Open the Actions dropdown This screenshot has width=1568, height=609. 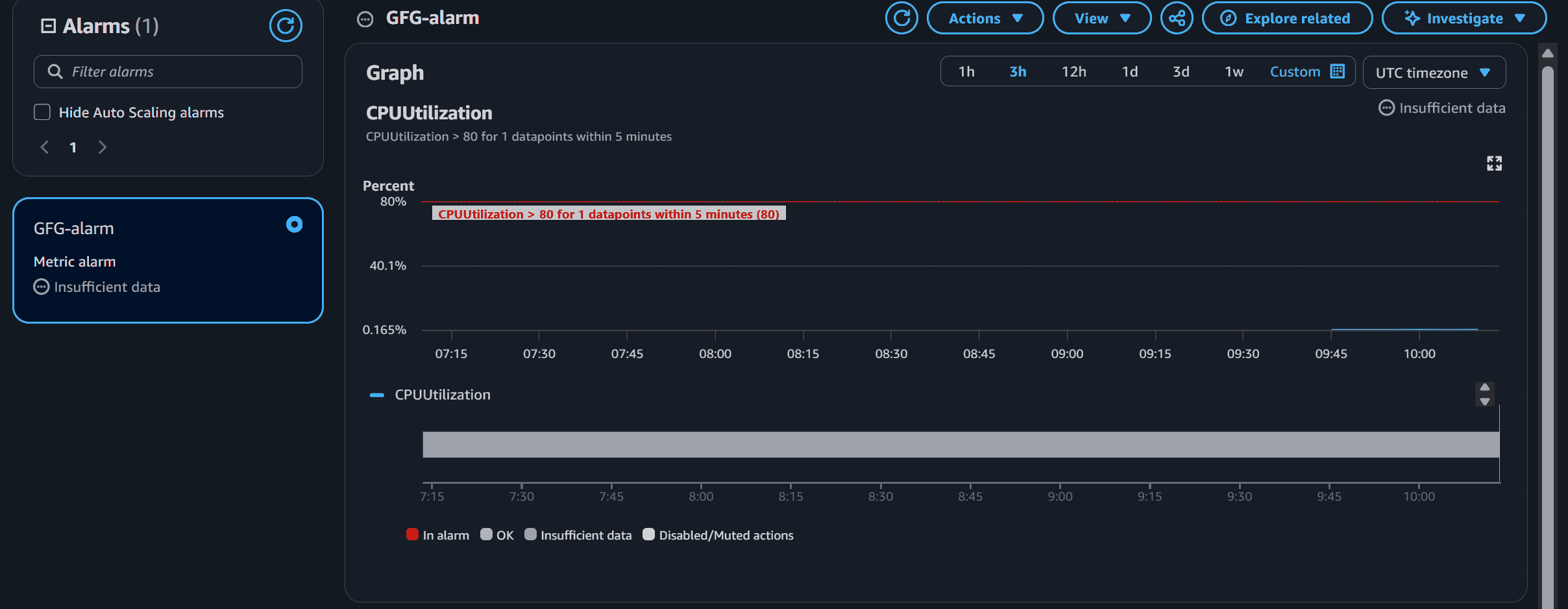[x=985, y=18]
